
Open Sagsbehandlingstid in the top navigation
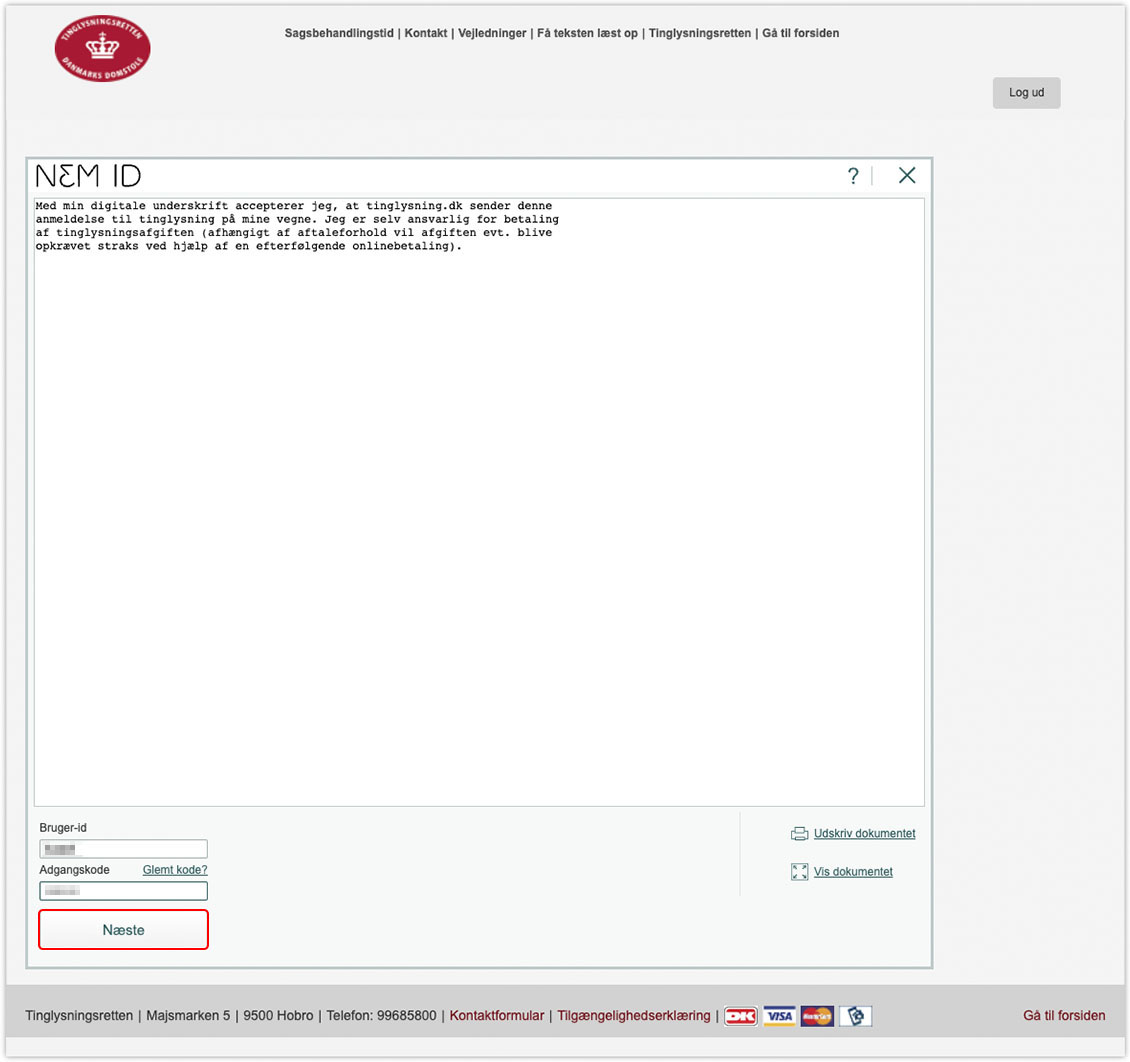coord(339,33)
